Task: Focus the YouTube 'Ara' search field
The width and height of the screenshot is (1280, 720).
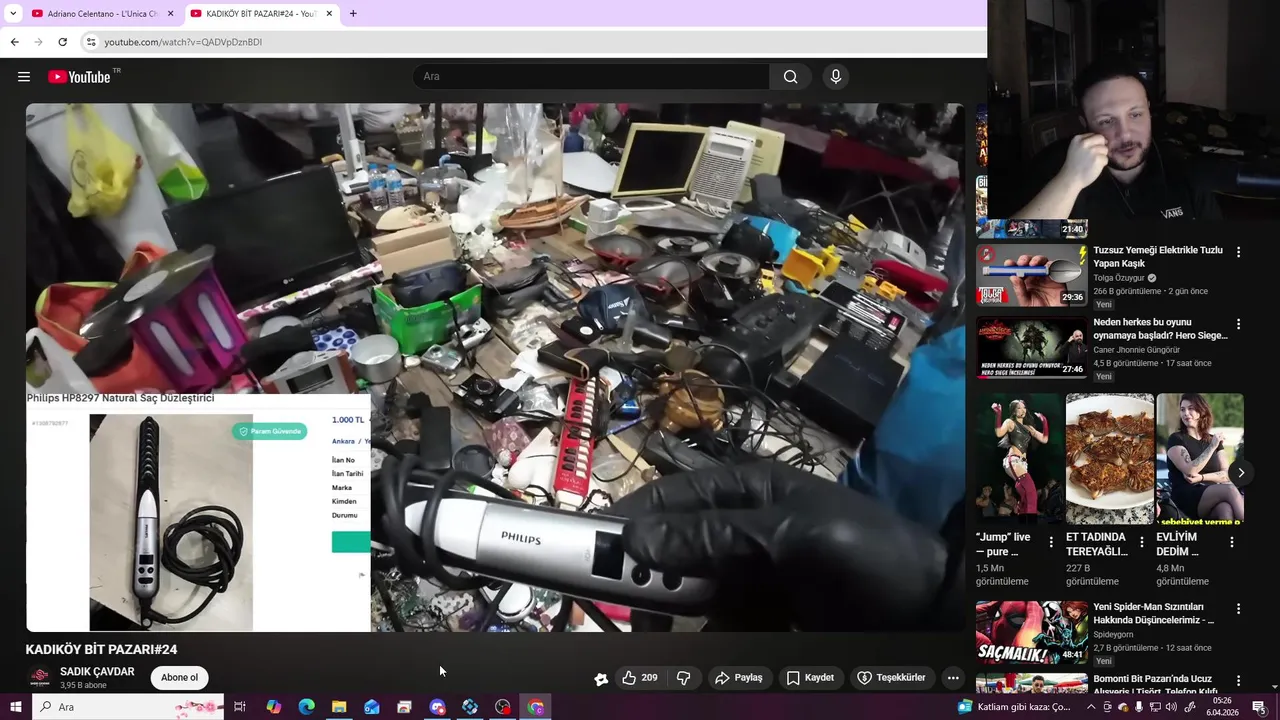Action: point(591,77)
